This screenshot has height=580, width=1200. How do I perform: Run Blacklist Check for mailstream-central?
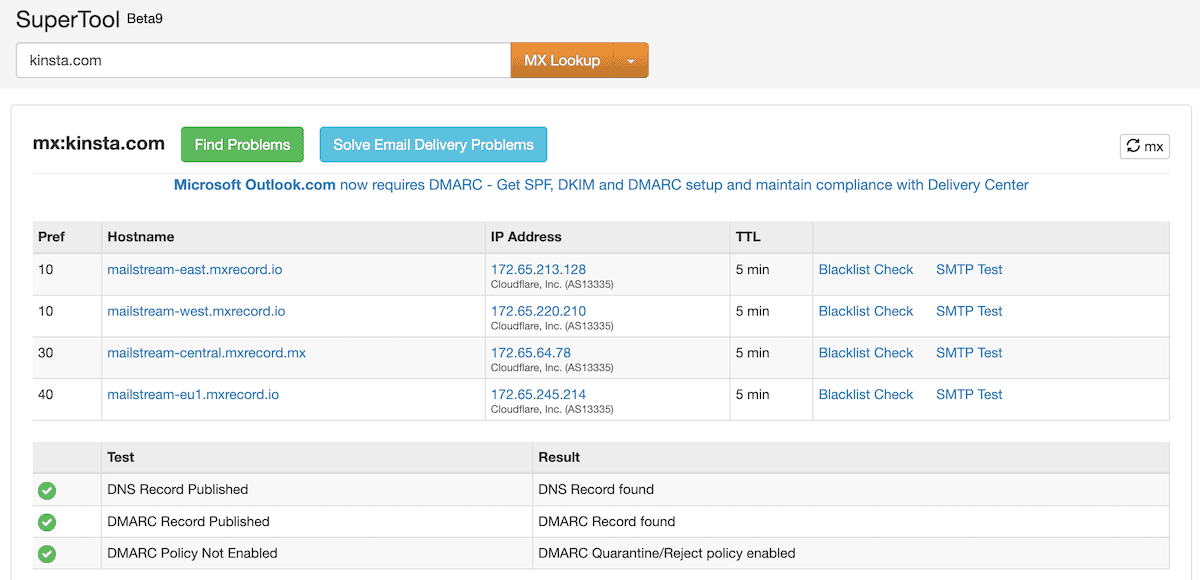pyautogui.click(x=866, y=352)
